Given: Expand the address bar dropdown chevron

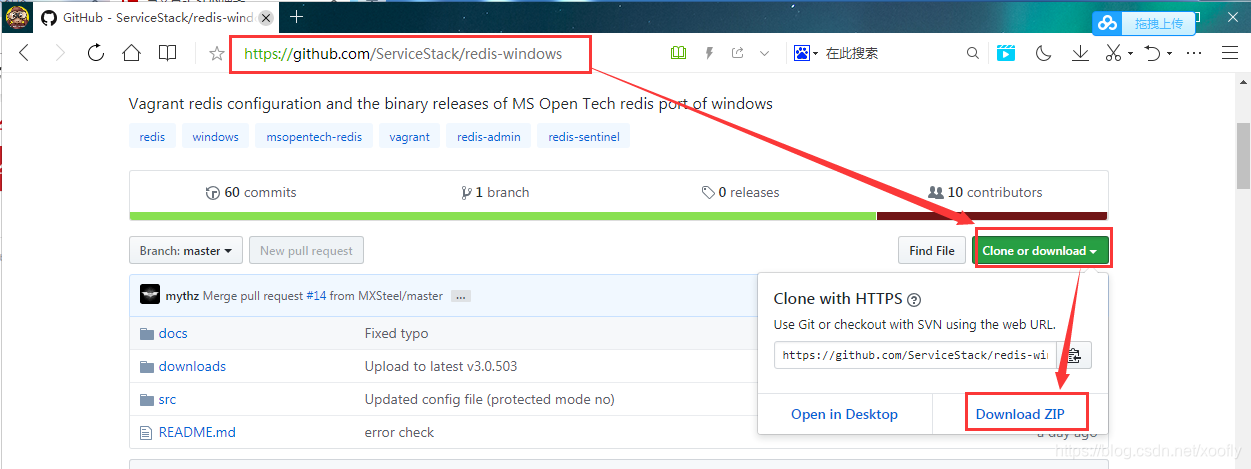Looking at the screenshot, I should [765, 54].
